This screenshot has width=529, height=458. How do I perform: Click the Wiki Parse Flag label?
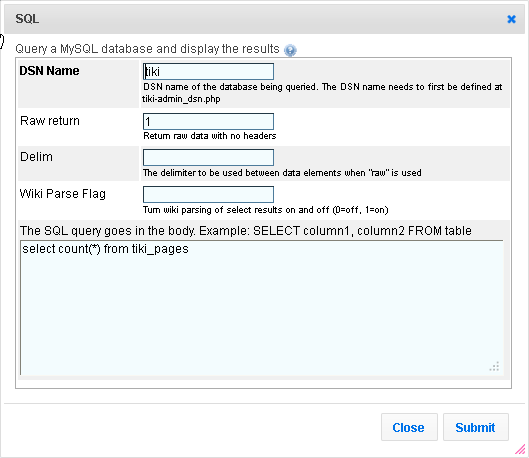[63, 194]
